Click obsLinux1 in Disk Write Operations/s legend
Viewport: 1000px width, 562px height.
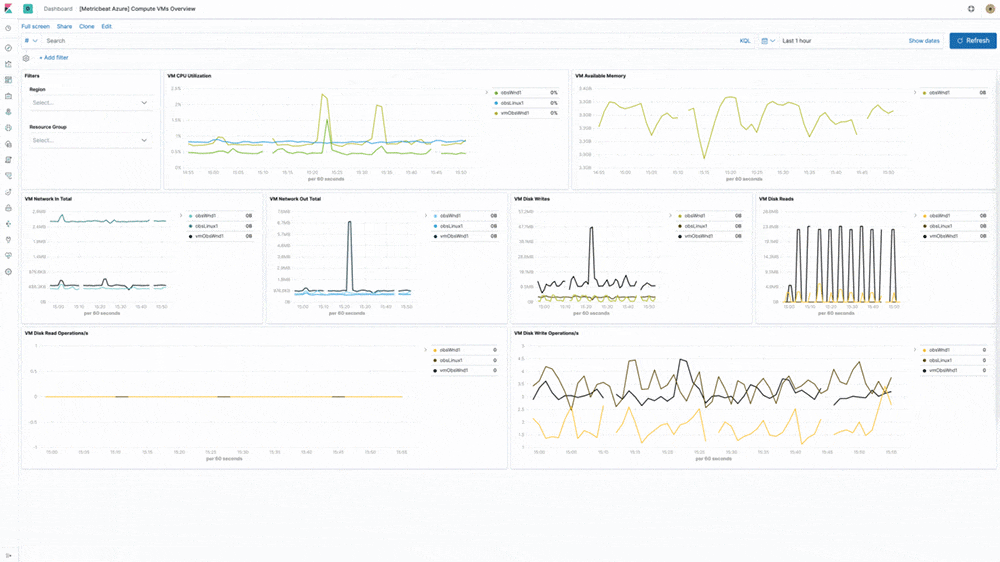click(x=941, y=360)
